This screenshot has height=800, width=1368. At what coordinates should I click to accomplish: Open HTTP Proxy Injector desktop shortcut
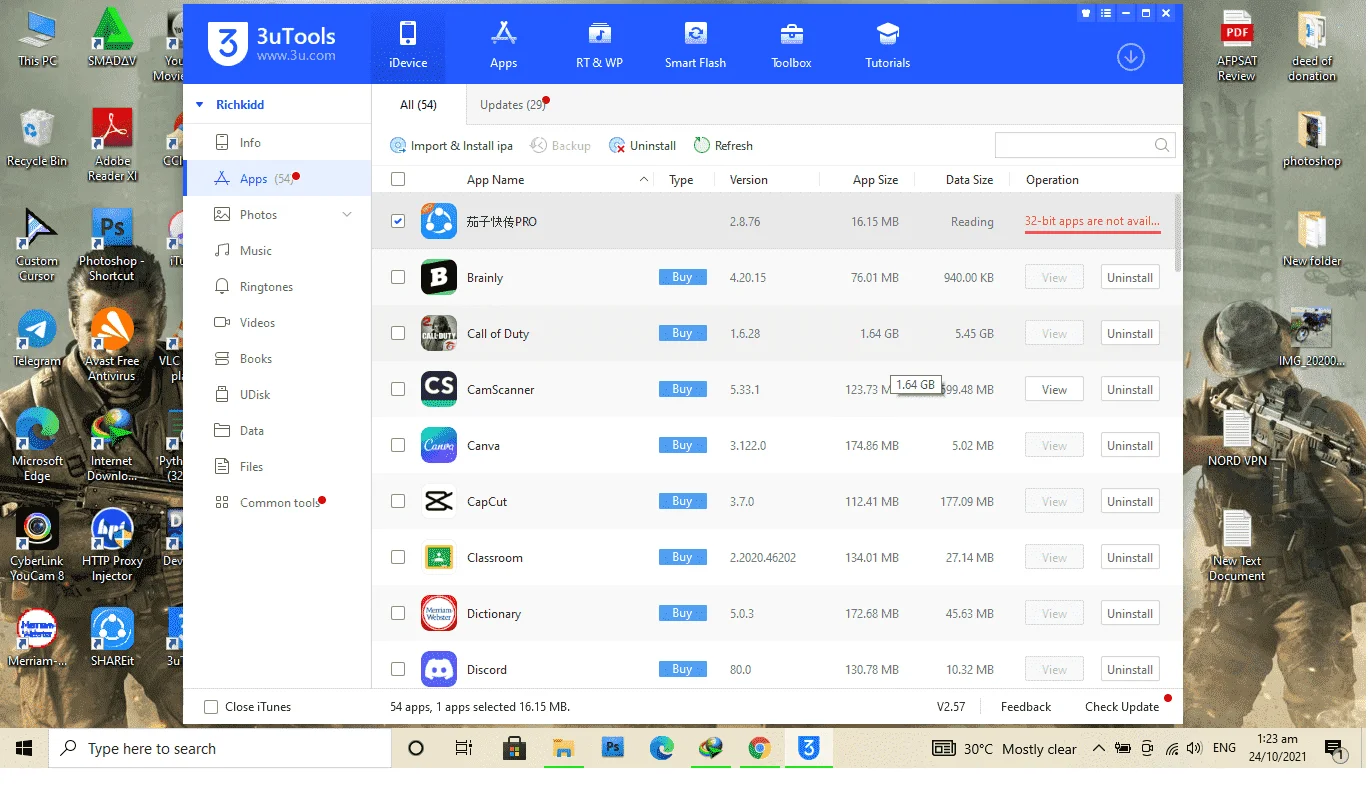tap(112, 545)
